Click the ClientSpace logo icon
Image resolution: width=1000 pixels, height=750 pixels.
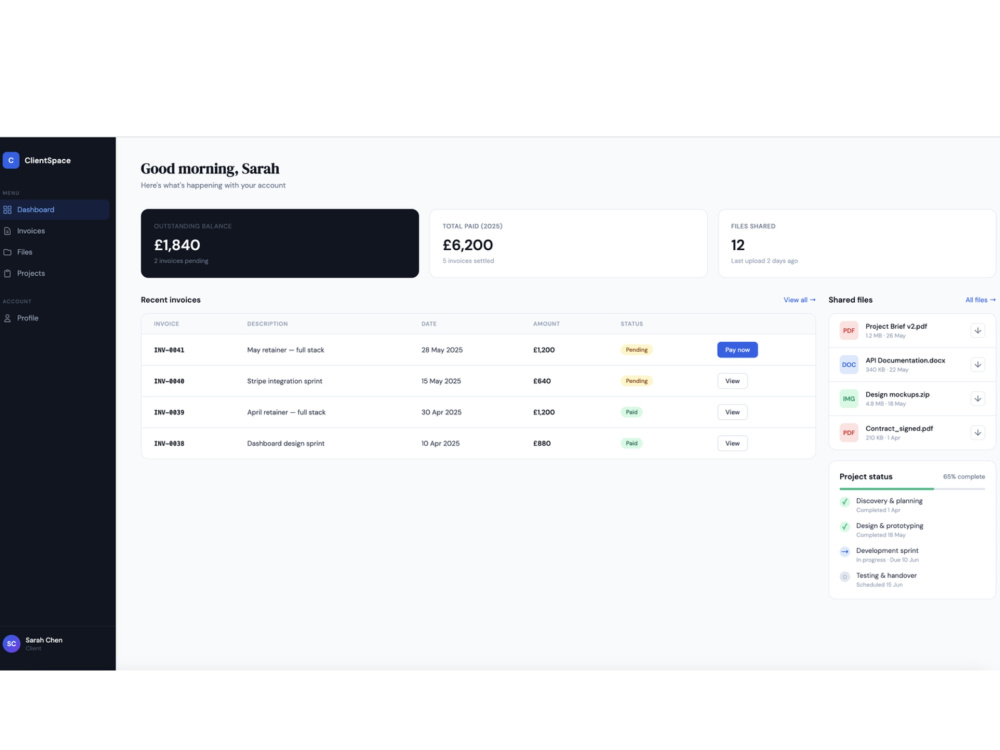(x=11, y=160)
